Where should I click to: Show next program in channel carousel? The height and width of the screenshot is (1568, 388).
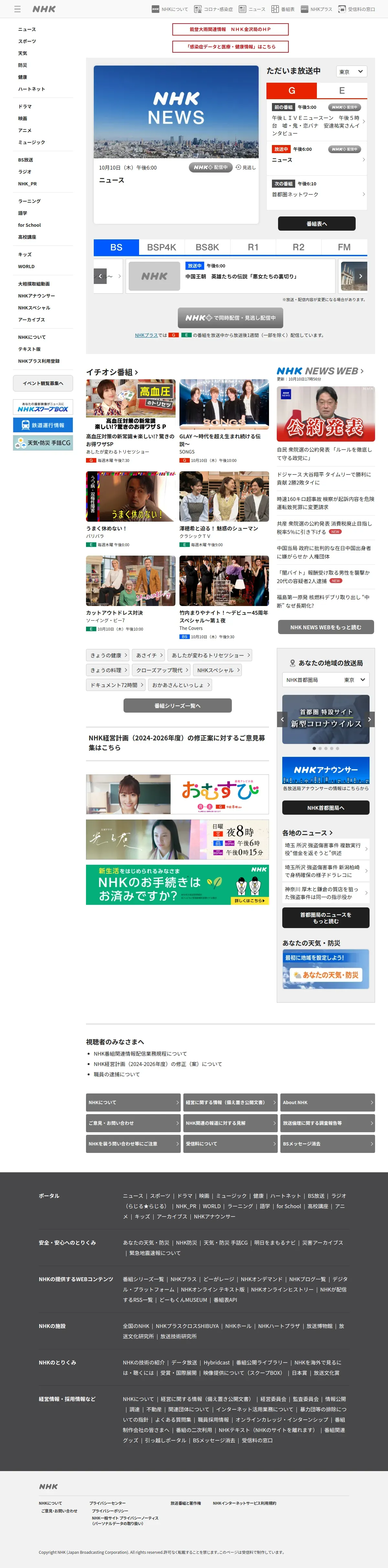[361, 276]
